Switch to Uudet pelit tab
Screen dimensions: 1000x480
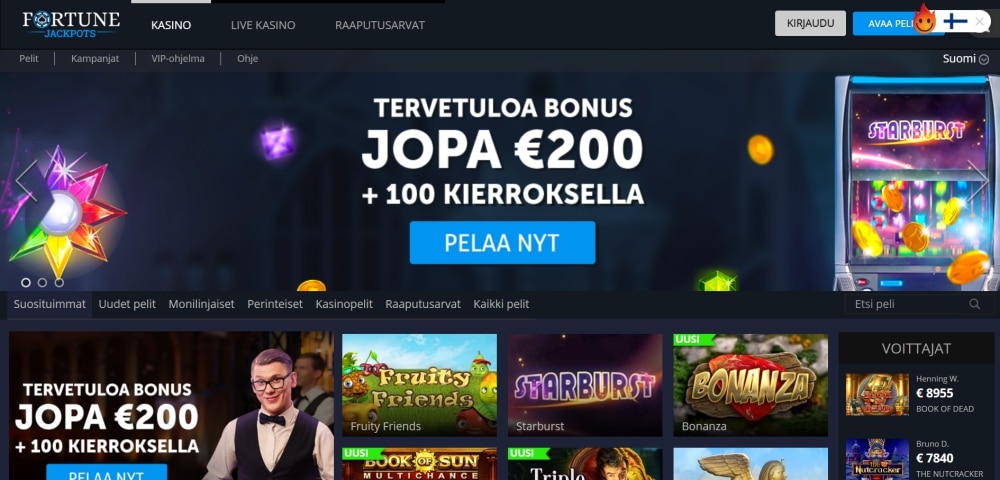pyautogui.click(x=127, y=304)
